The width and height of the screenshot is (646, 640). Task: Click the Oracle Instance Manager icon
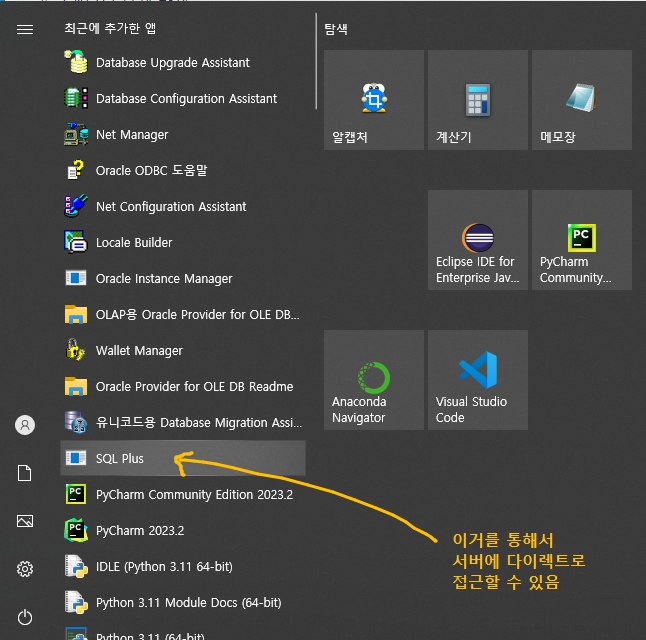tap(76, 278)
